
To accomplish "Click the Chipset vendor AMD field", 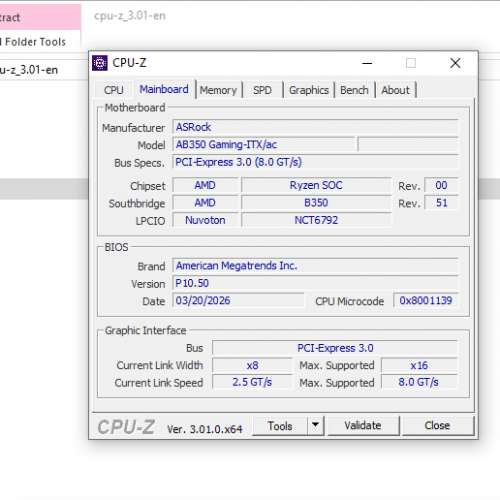I will (206, 185).
